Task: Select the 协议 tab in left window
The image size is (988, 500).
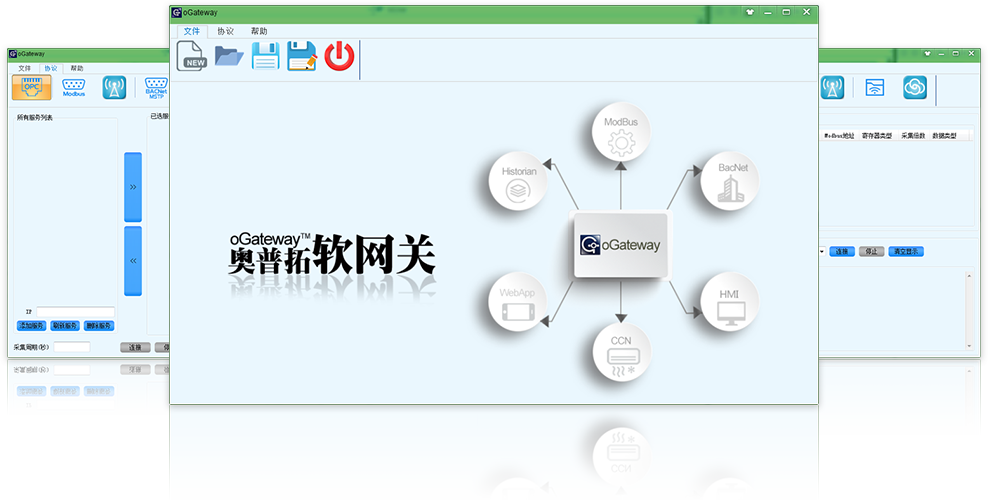Action: click(51, 68)
